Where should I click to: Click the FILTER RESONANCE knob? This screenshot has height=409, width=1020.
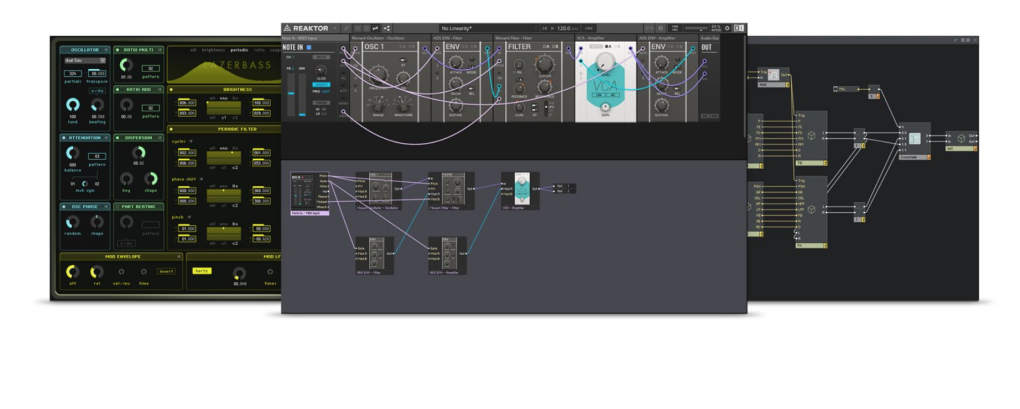pos(544,87)
